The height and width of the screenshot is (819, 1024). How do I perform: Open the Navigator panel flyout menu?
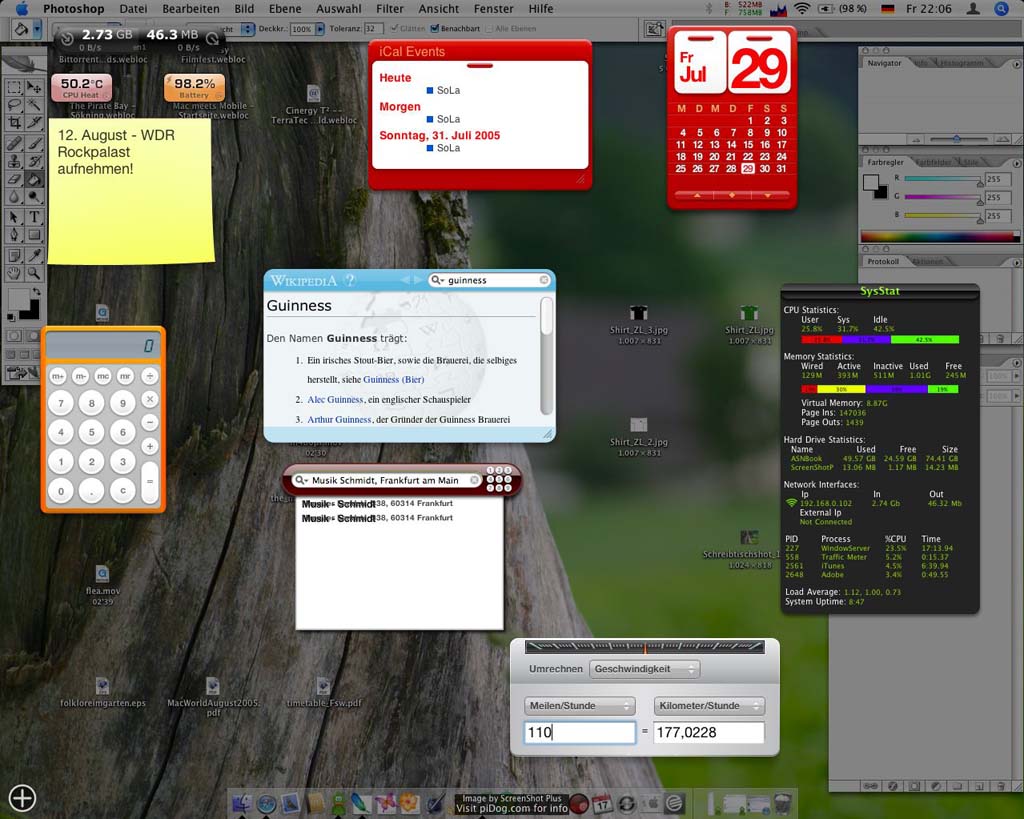pos(1016,64)
